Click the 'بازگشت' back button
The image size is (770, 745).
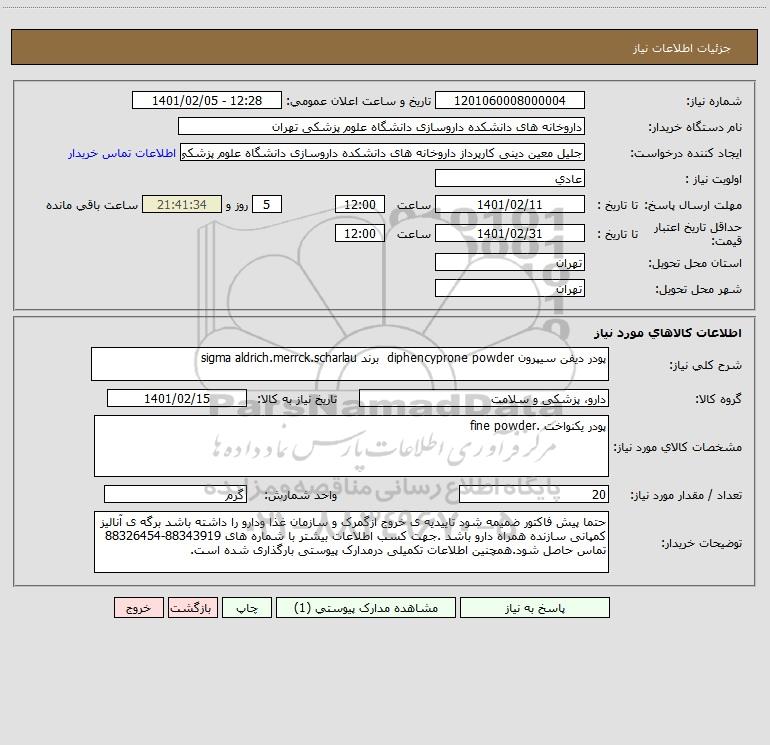click(192, 607)
